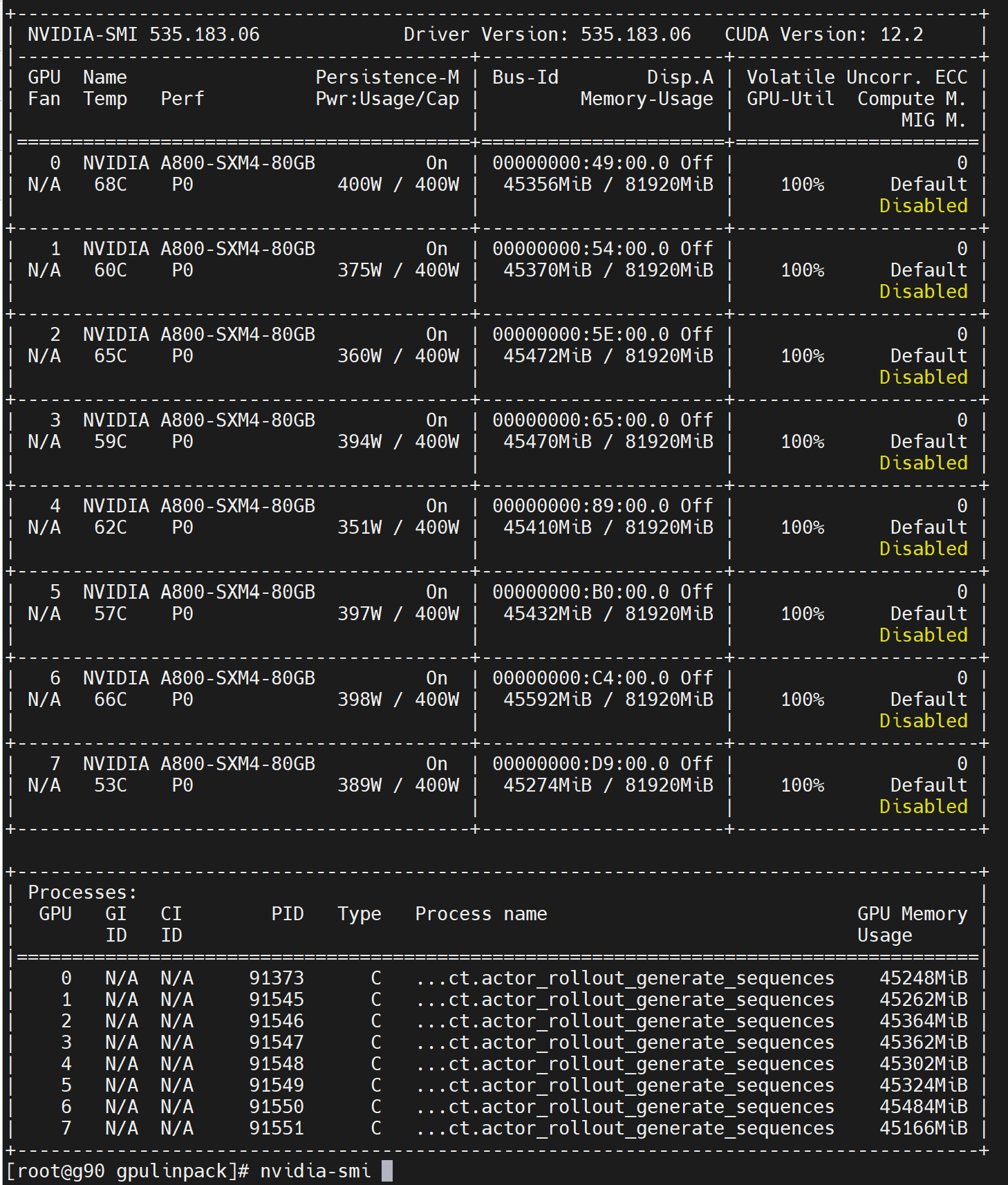The image size is (1008, 1185).
Task: Click the Pwr:Usage/Cap column header
Action: (x=387, y=99)
